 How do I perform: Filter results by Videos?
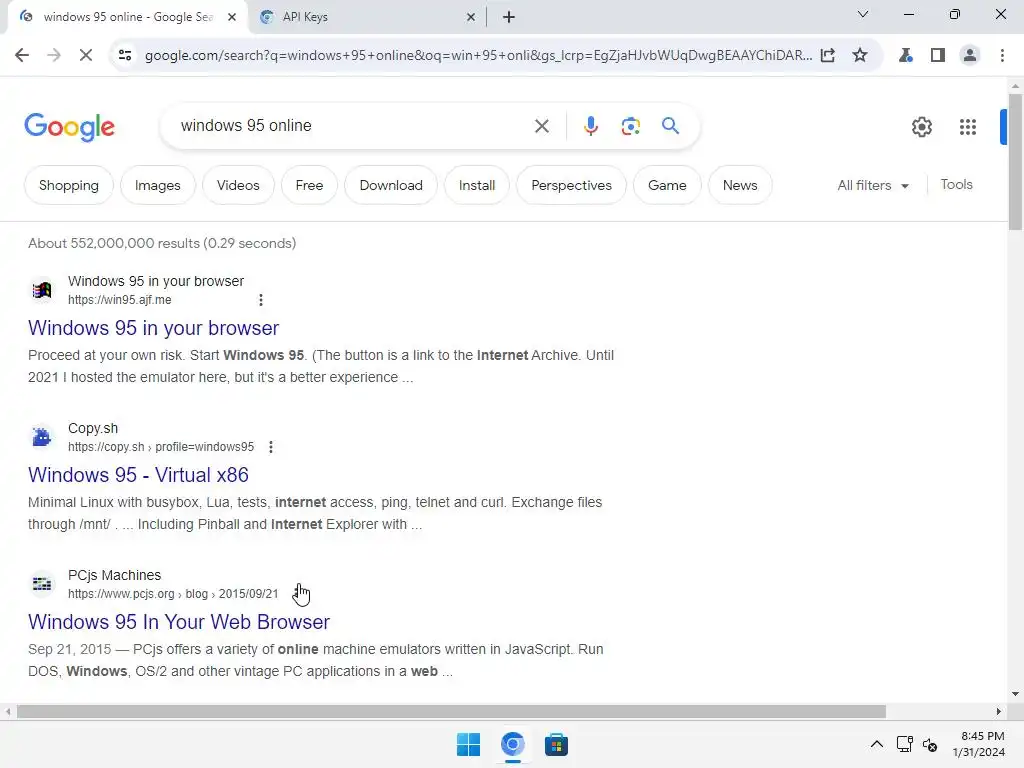238,185
